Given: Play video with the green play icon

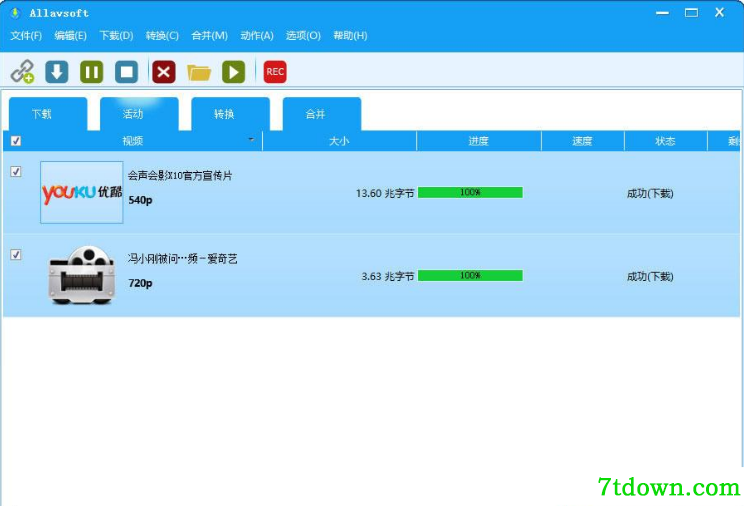Looking at the screenshot, I should click(x=233, y=72).
